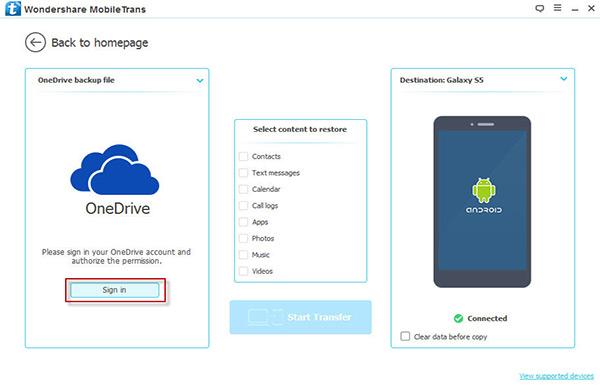Select the Apps checkbox
The height and width of the screenshot is (386, 600).
click(x=243, y=222)
